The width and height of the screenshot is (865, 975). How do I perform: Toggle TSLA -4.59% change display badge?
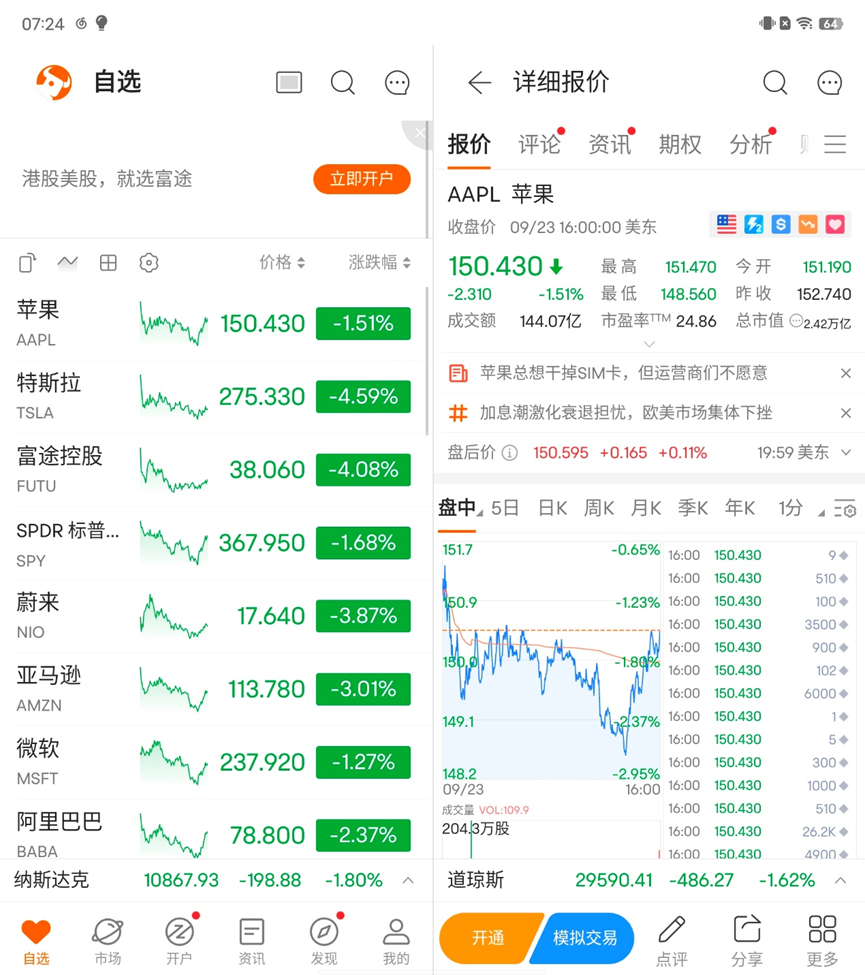tap(363, 396)
